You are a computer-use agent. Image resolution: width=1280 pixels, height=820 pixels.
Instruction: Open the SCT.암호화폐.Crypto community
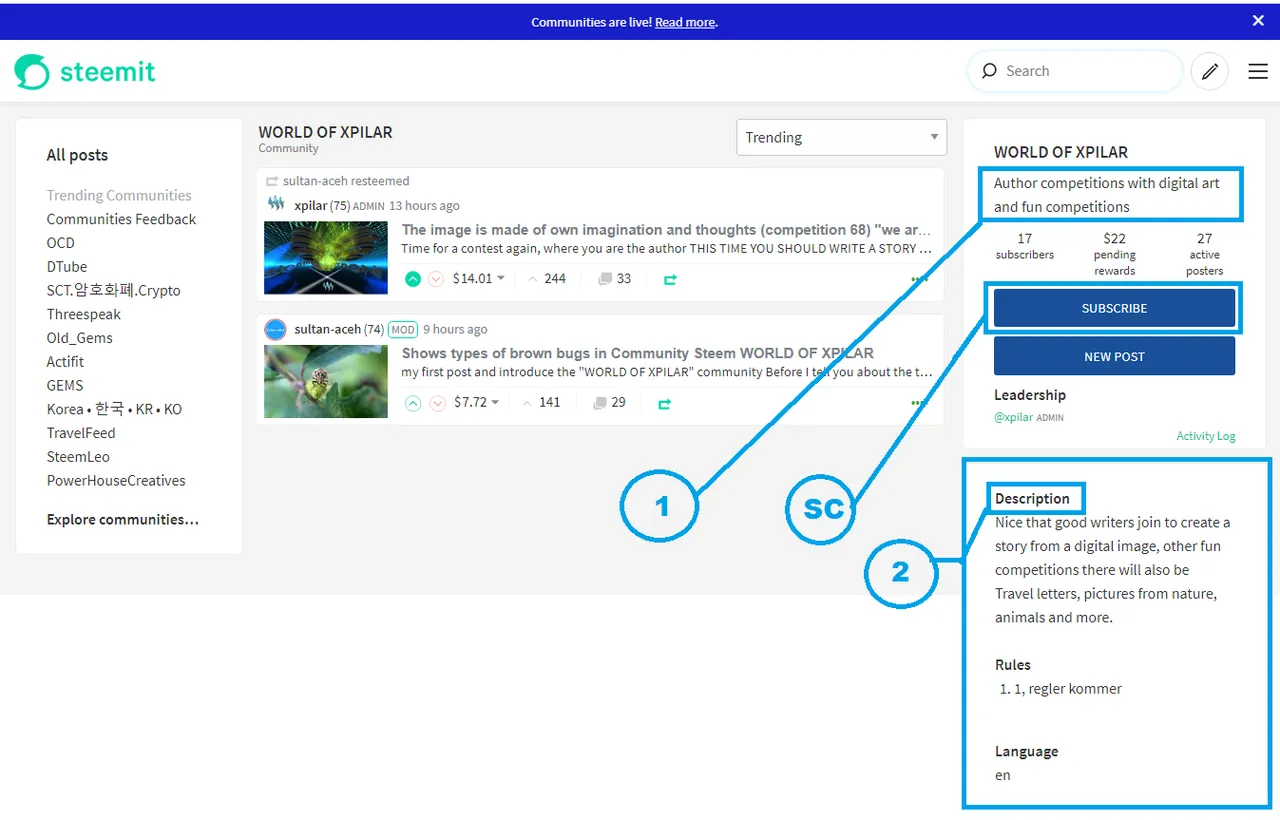point(113,291)
